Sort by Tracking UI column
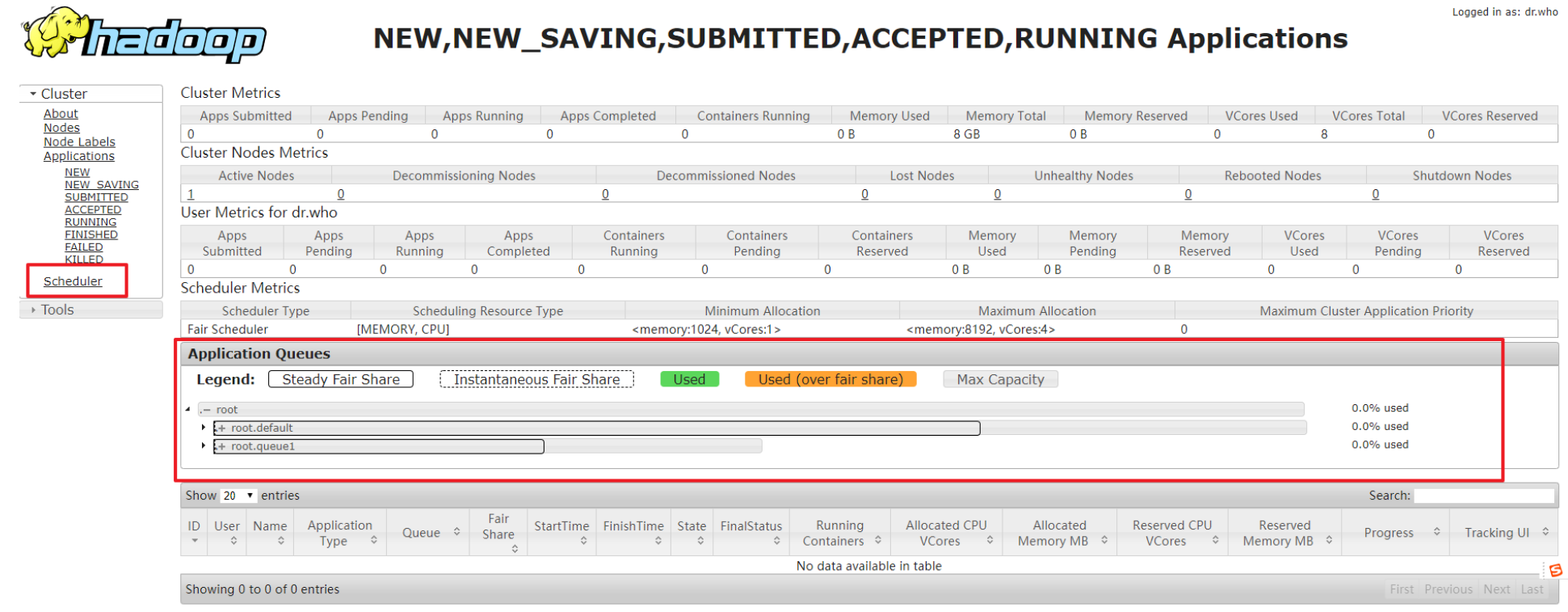Viewport: 1568px width, 612px height. tap(1503, 533)
